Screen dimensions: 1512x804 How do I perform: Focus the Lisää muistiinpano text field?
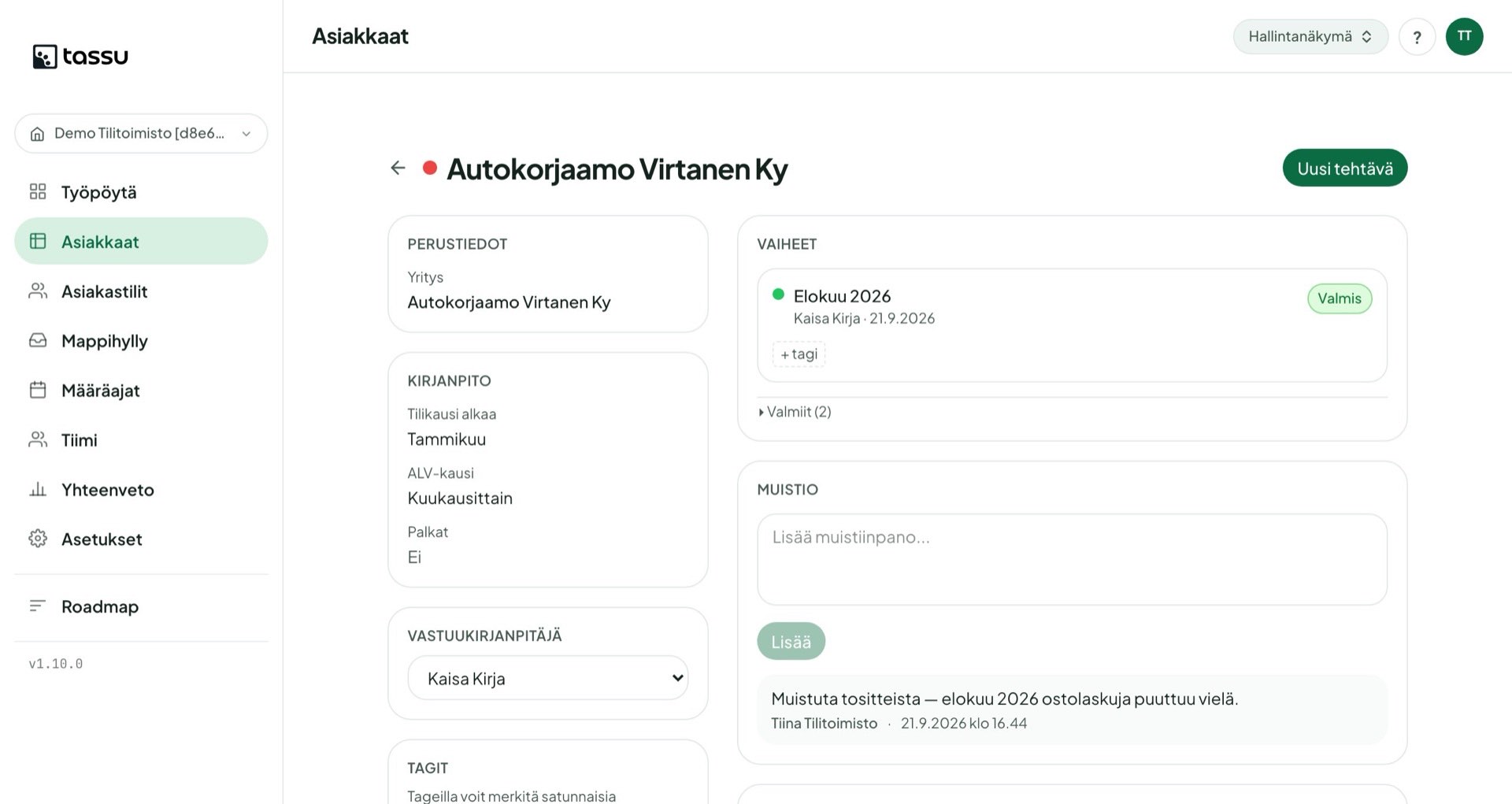pos(1072,560)
